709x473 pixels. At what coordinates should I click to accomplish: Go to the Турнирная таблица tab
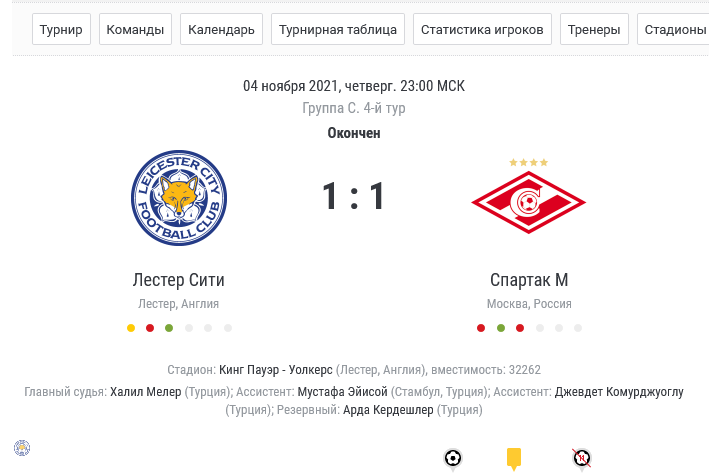[x=339, y=30]
